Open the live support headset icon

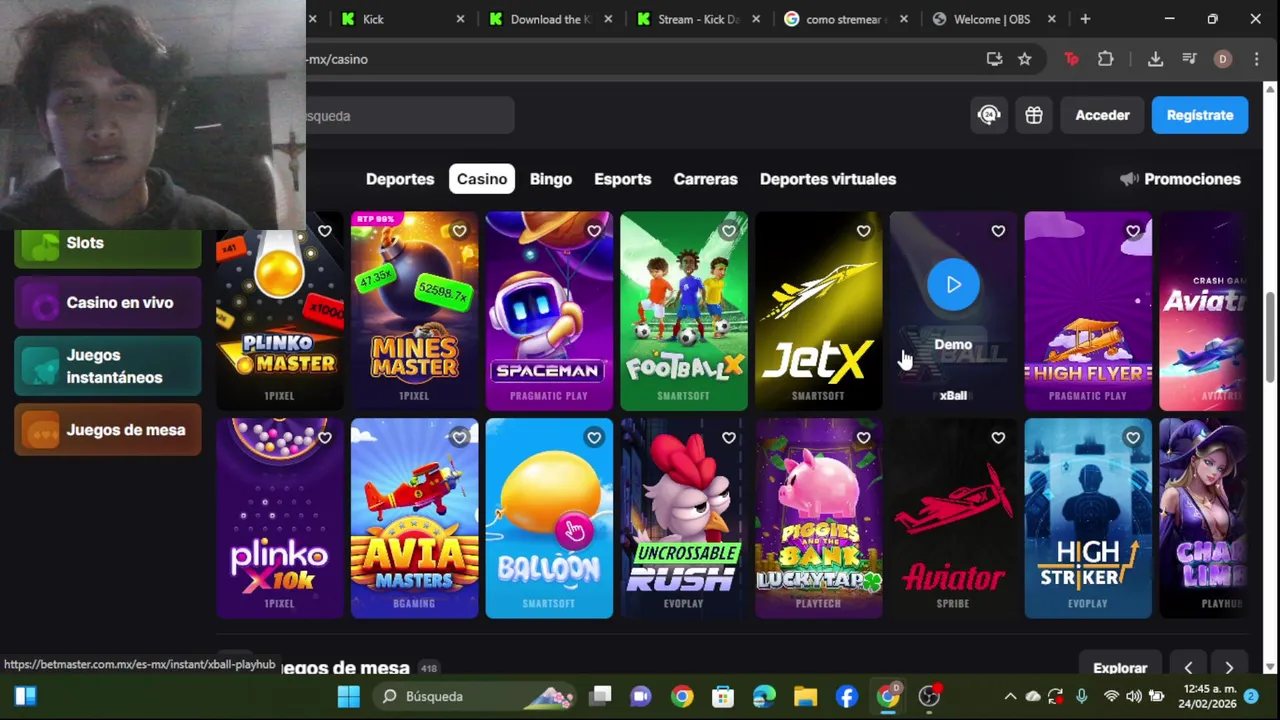[989, 115]
